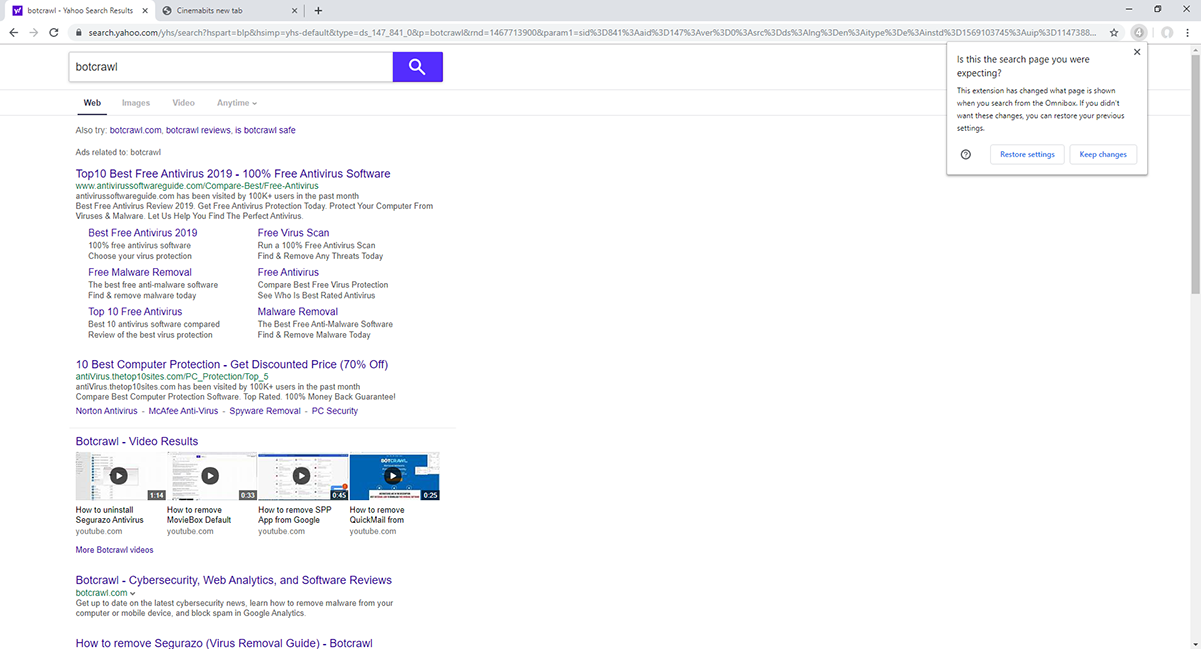Screen dimensions: 1201x649
Task: Bookmark this page with the star icon
Action: tap(1114, 33)
